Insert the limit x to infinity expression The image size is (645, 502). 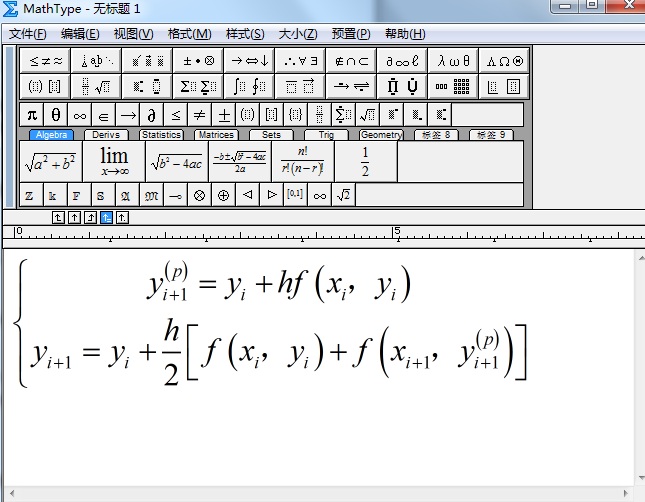[x=113, y=161]
